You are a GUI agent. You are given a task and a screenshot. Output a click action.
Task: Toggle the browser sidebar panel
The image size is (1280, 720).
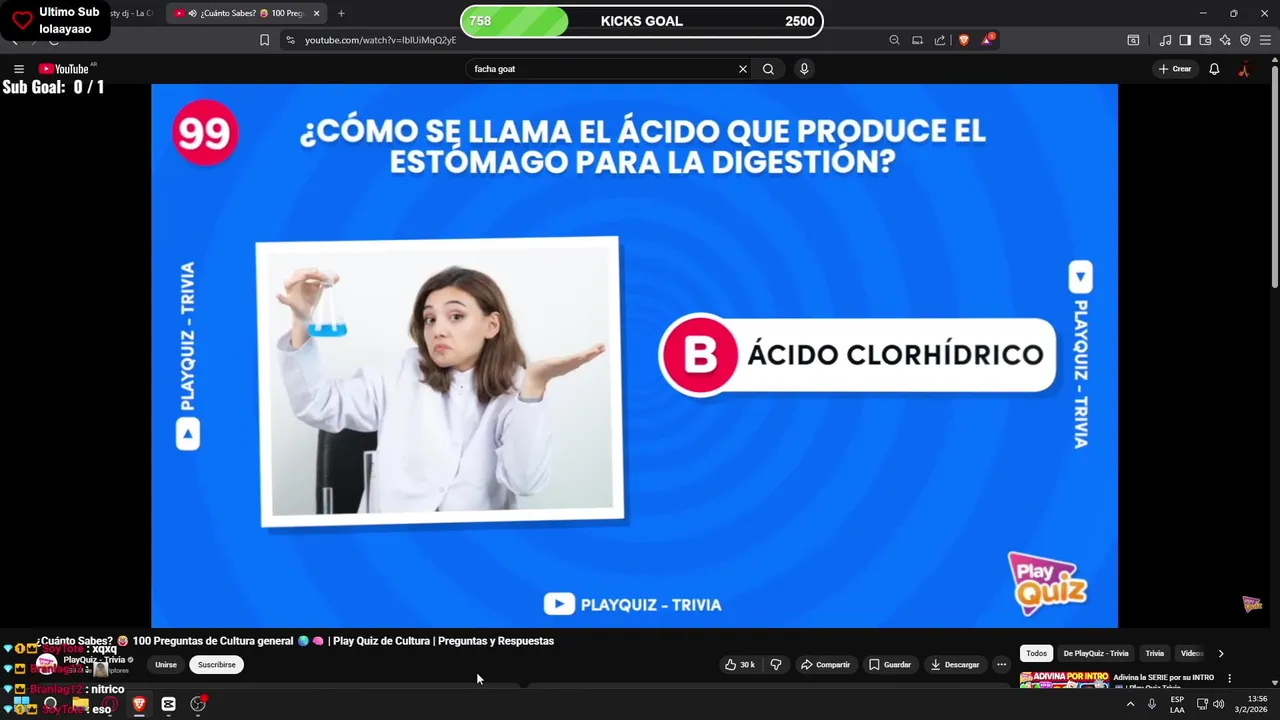click(x=1185, y=40)
